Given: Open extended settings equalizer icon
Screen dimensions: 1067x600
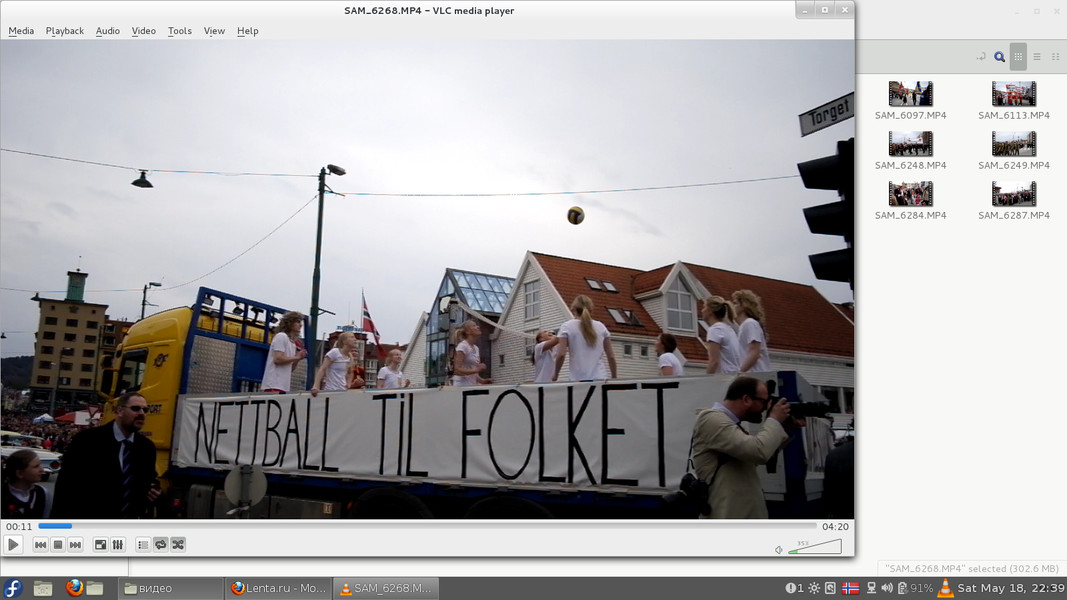Looking at the screenshot, I should (x=118, y=545).
